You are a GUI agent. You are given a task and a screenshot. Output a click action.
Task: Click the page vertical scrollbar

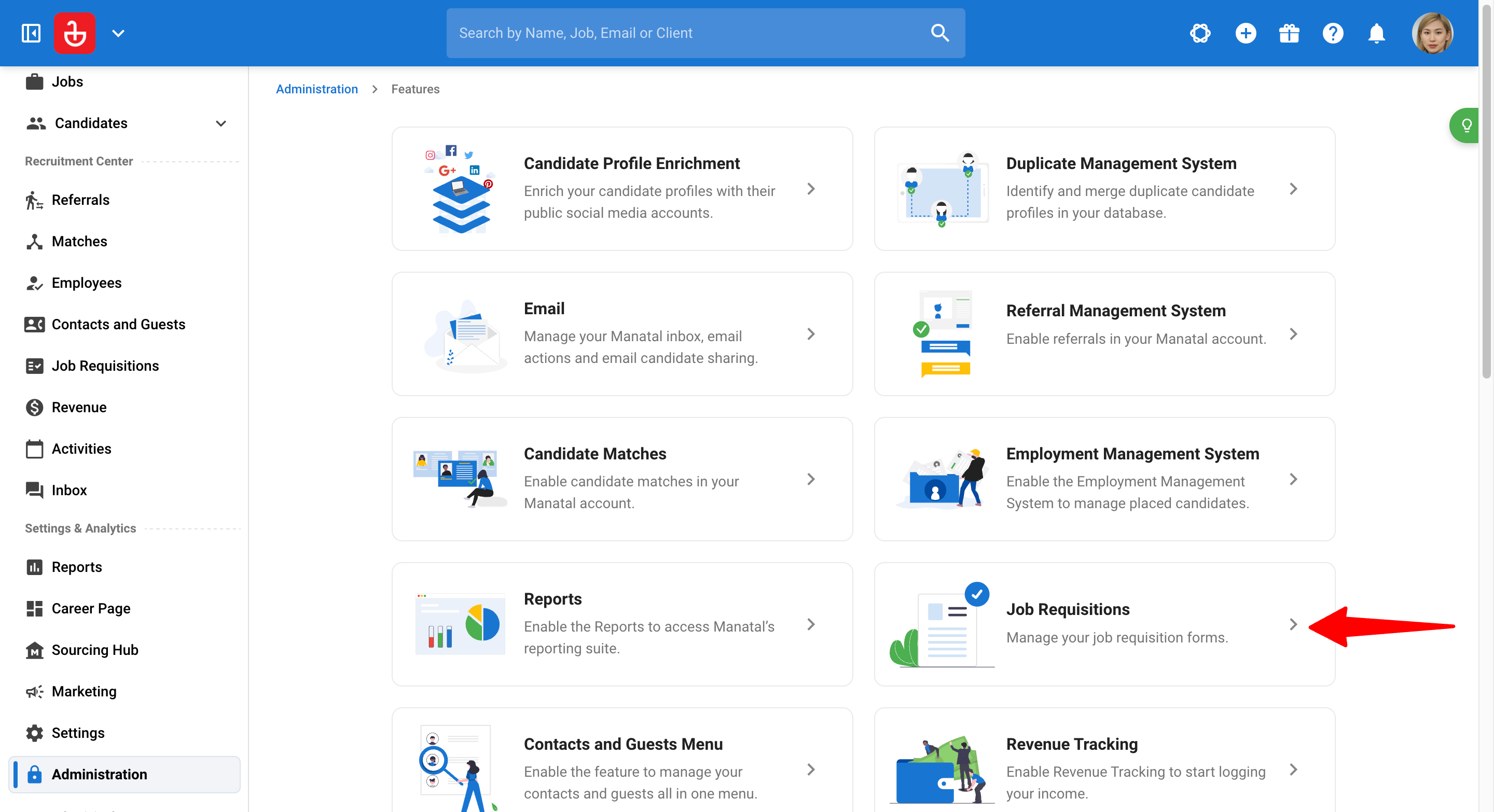(x=1486, y=191)
